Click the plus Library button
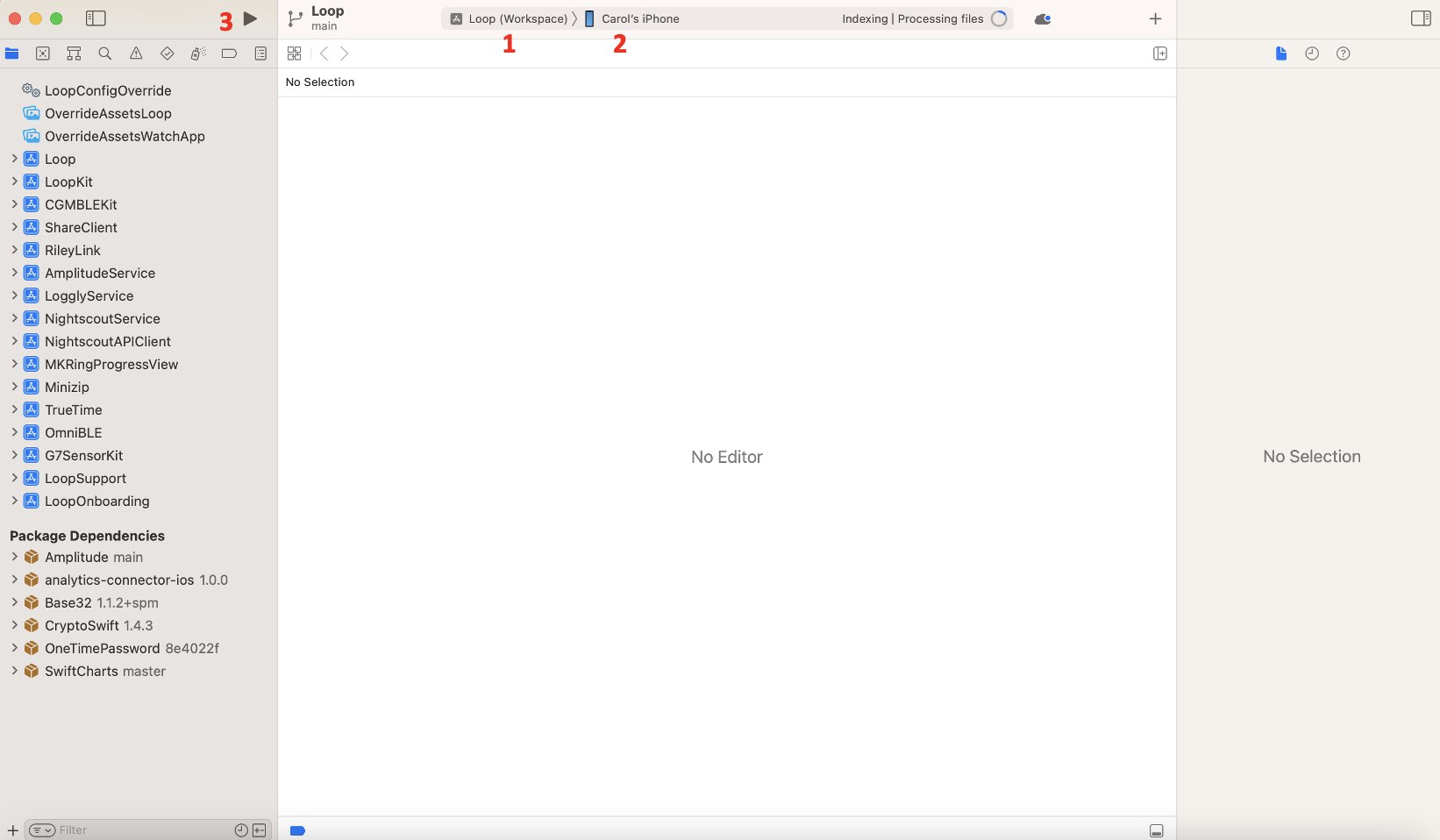The height and width of the screenshot is (840, 1440). coord(1156,18)
